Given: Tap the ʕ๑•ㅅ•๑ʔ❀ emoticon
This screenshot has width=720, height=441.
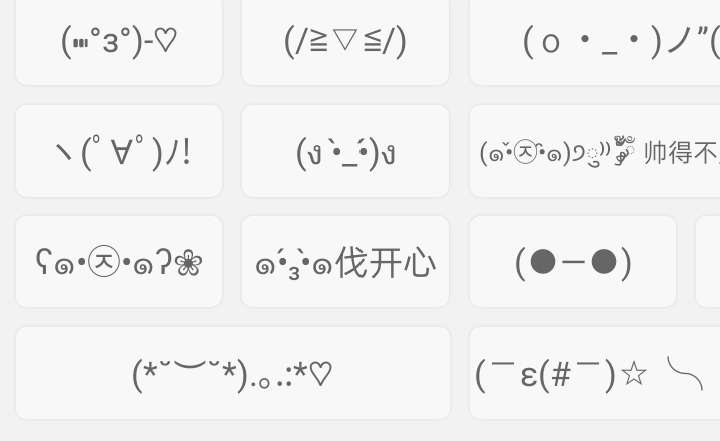Looking at the screenshot, I should [x=119, y=262].
